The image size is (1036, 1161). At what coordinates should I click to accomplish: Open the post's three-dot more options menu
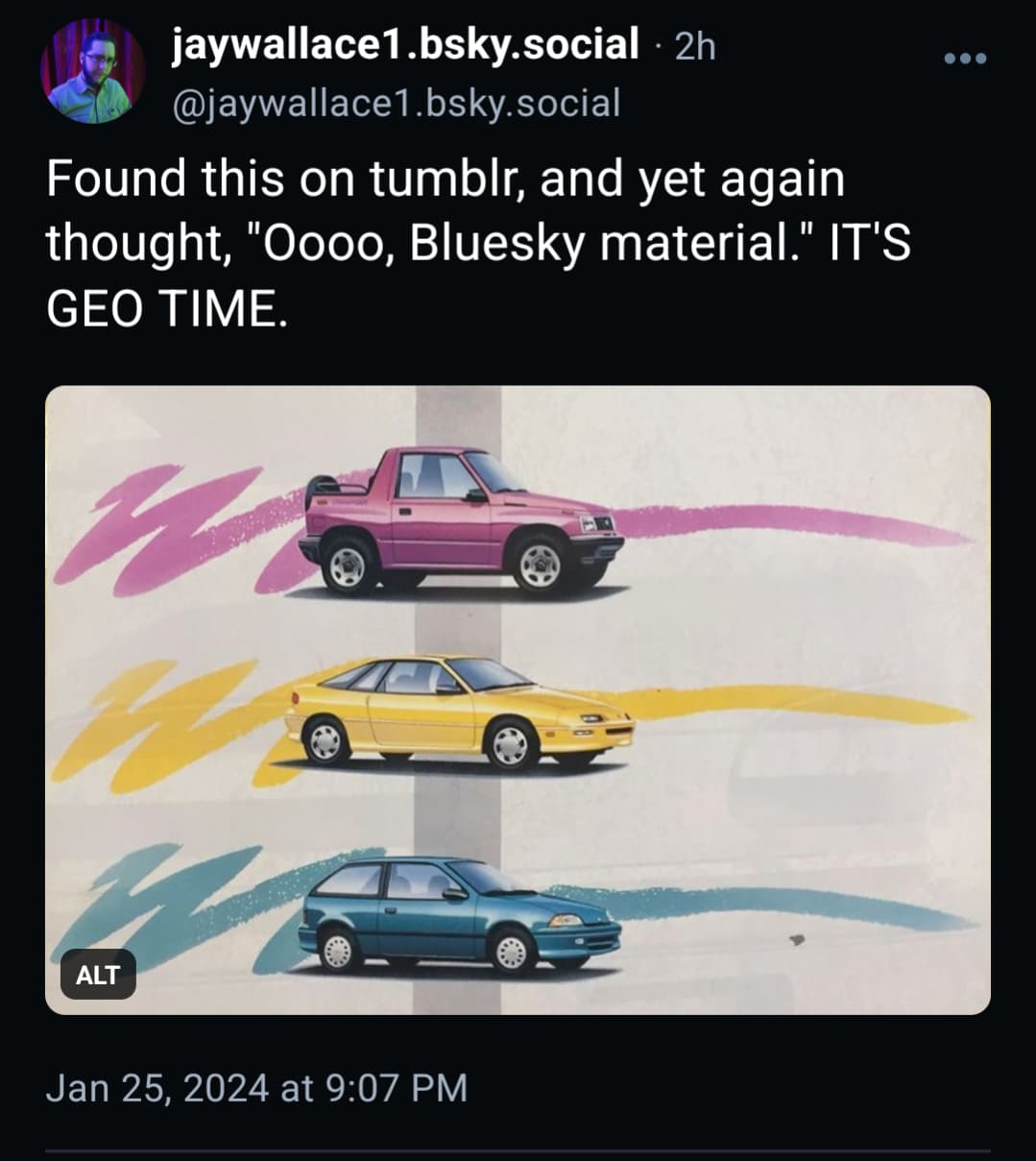pos(965,60)
